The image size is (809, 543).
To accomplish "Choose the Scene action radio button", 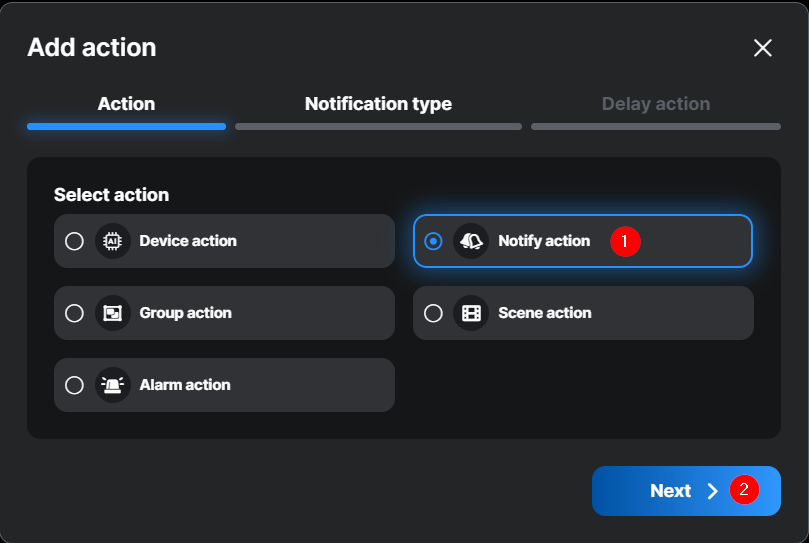I will pos(433,313).
